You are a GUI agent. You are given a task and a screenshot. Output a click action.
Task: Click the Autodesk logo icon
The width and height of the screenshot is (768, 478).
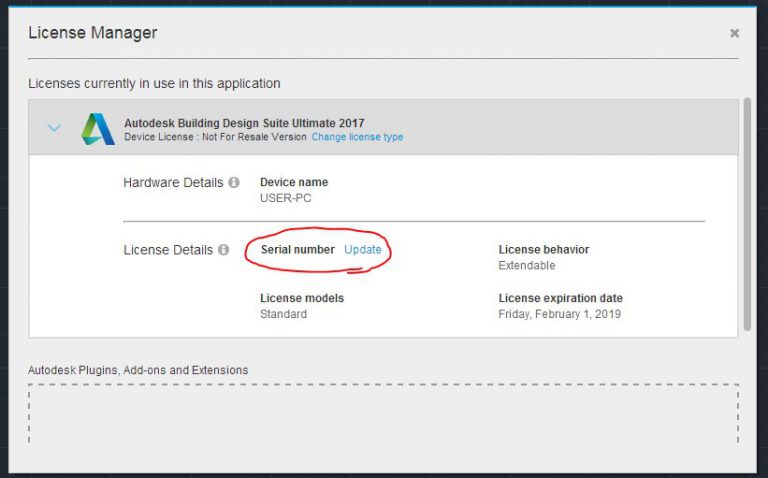coord(98,129)
